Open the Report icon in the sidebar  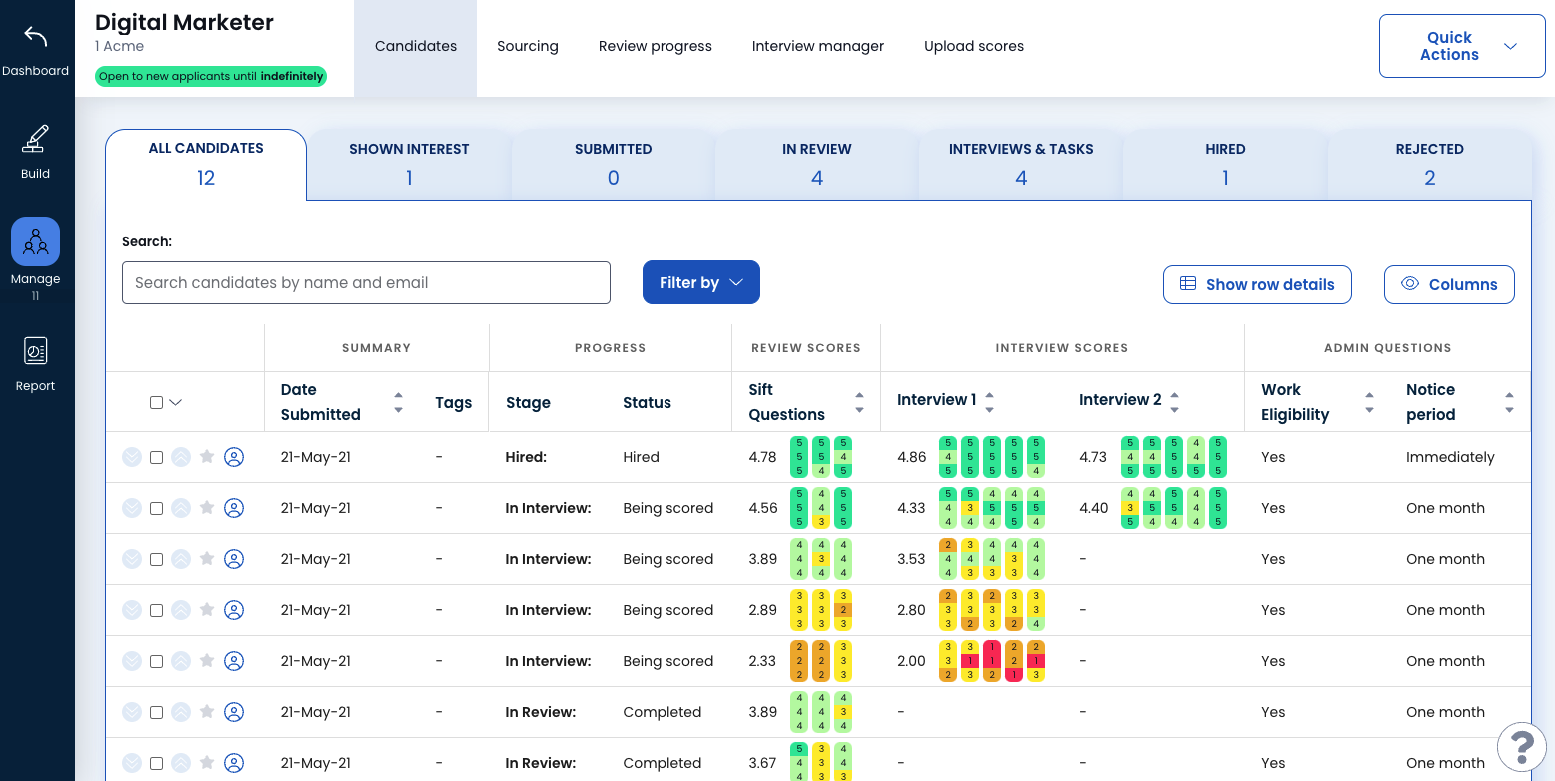(x=36, y=360)
